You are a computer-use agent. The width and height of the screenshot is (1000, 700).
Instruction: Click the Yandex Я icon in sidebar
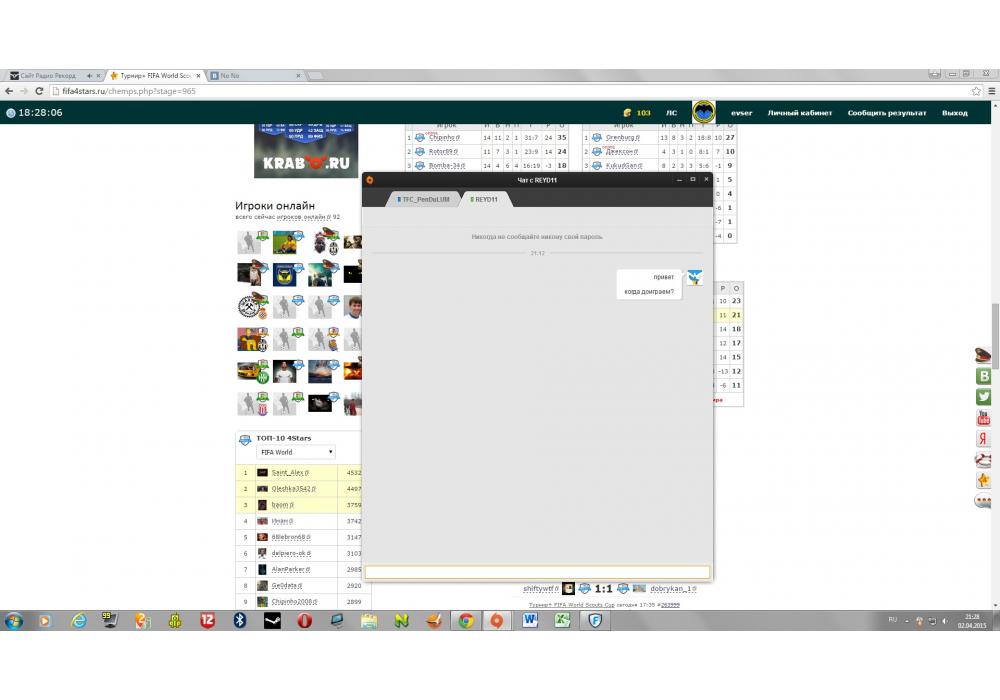coord(983,439)
